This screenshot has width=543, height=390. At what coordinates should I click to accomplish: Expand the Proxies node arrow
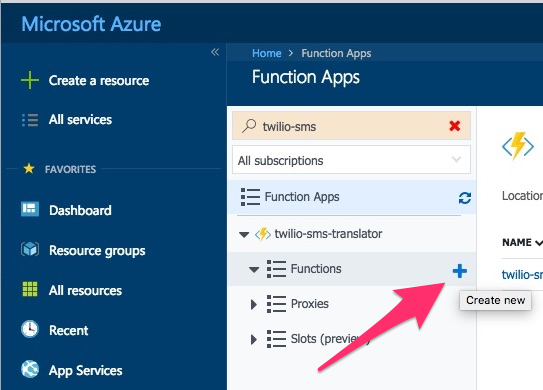point(253,304)
